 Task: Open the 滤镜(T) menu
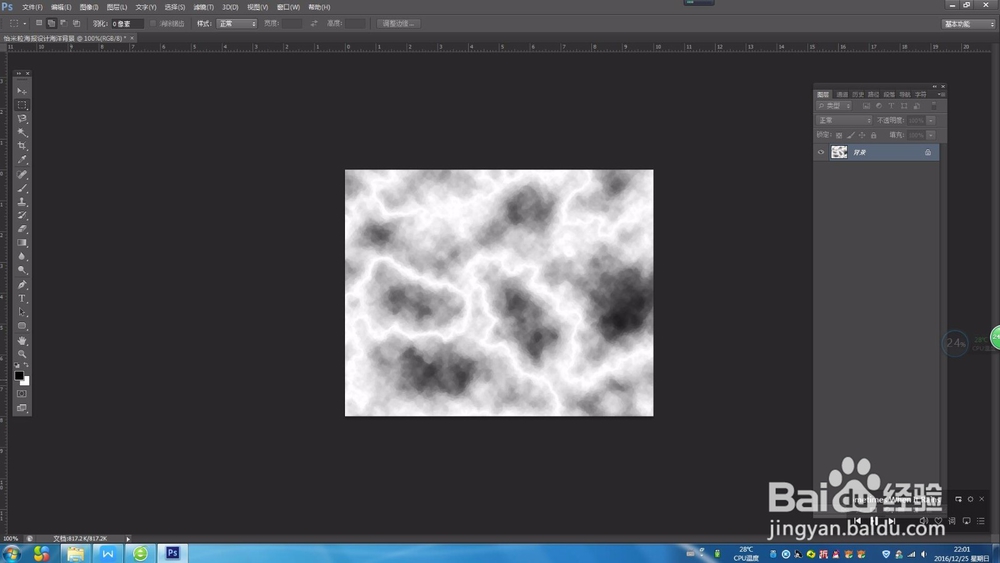203,7
